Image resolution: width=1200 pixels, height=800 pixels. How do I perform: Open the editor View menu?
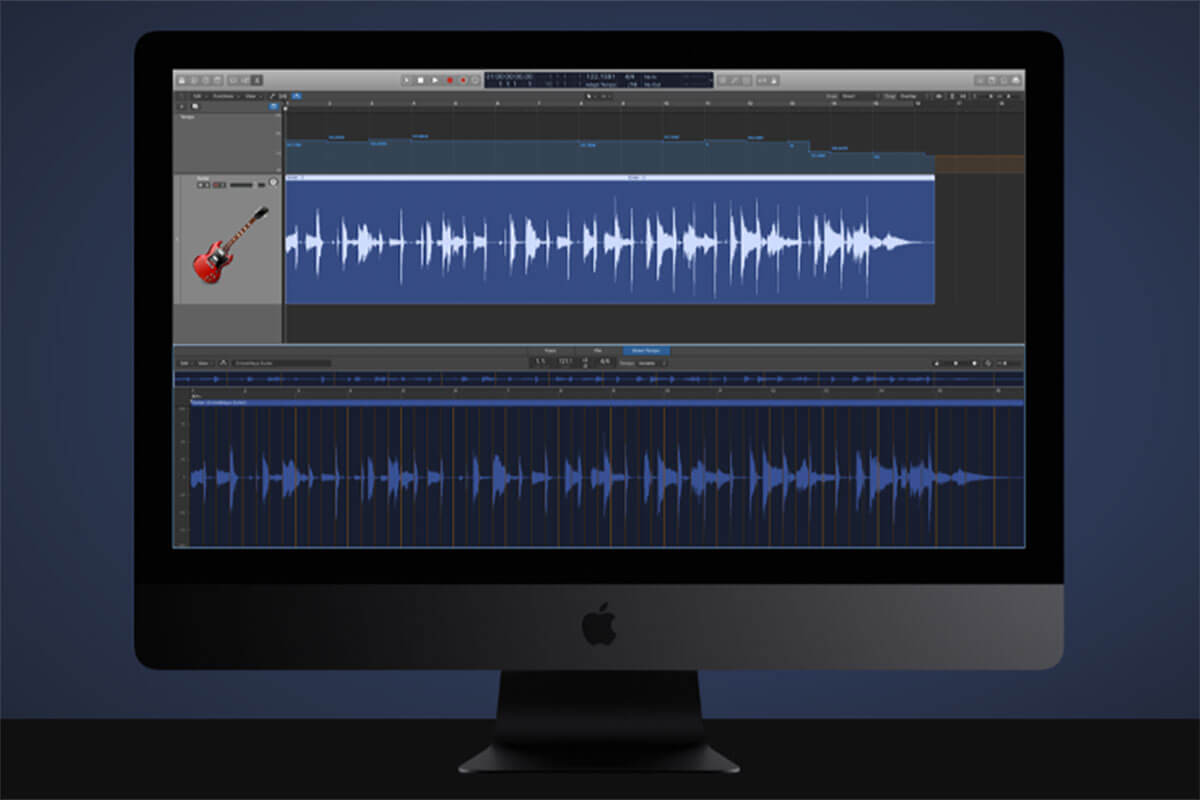coord(203,362)
